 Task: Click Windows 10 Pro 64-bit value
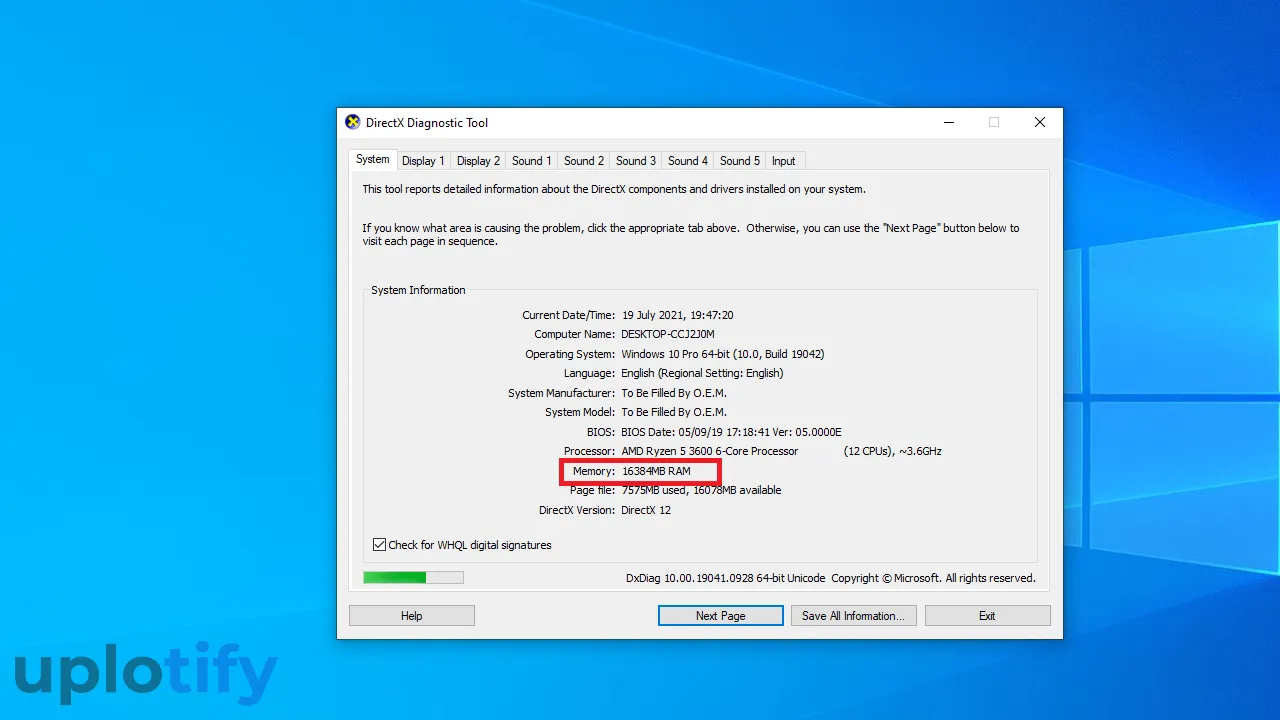pyautogui.click(x=723, y=354)
